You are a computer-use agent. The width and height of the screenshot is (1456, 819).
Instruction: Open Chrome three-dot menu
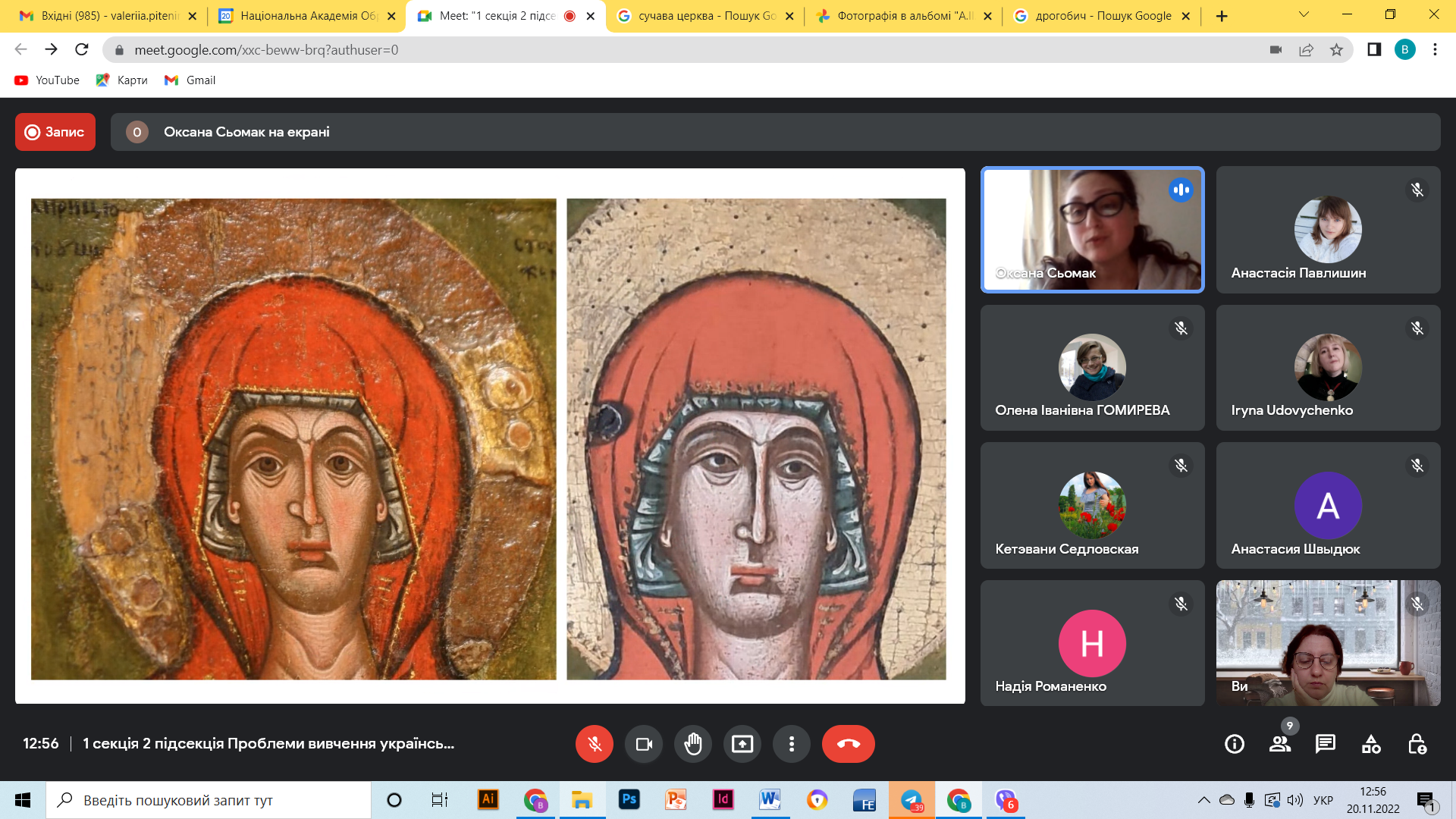pos(1435,49)
